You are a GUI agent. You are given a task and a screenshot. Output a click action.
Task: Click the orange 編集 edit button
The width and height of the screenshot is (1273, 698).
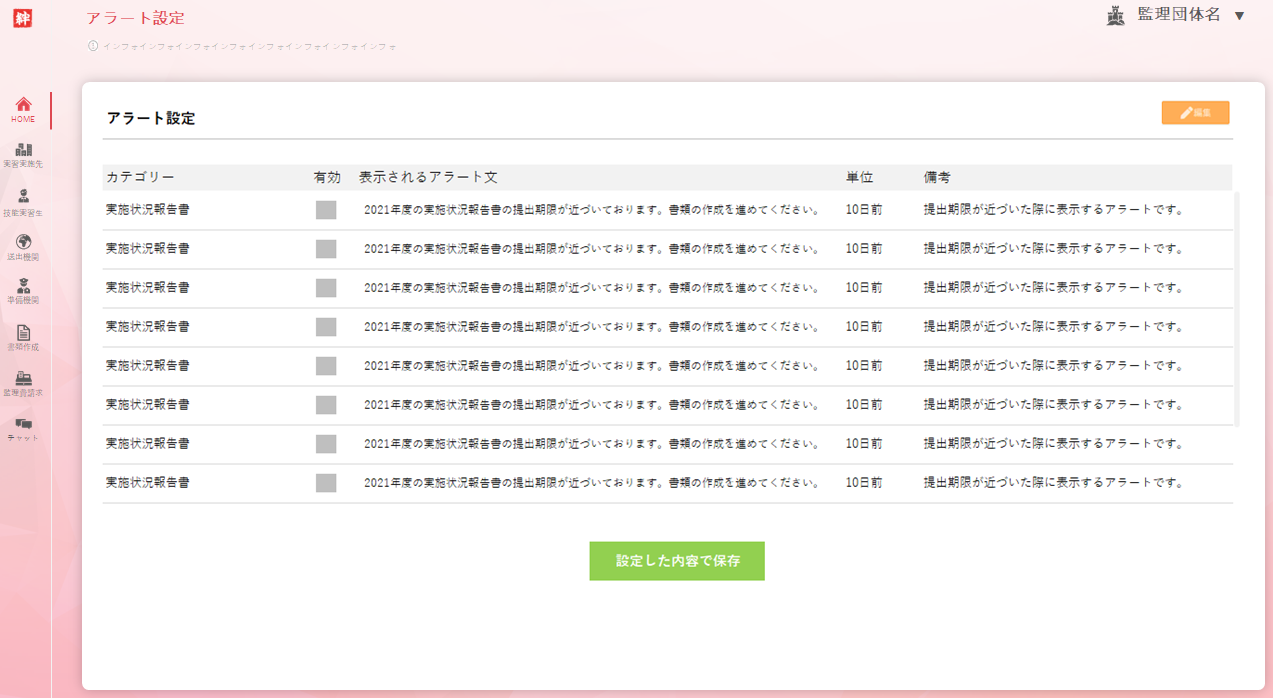pyautogui.click(x=1195, y=113)
